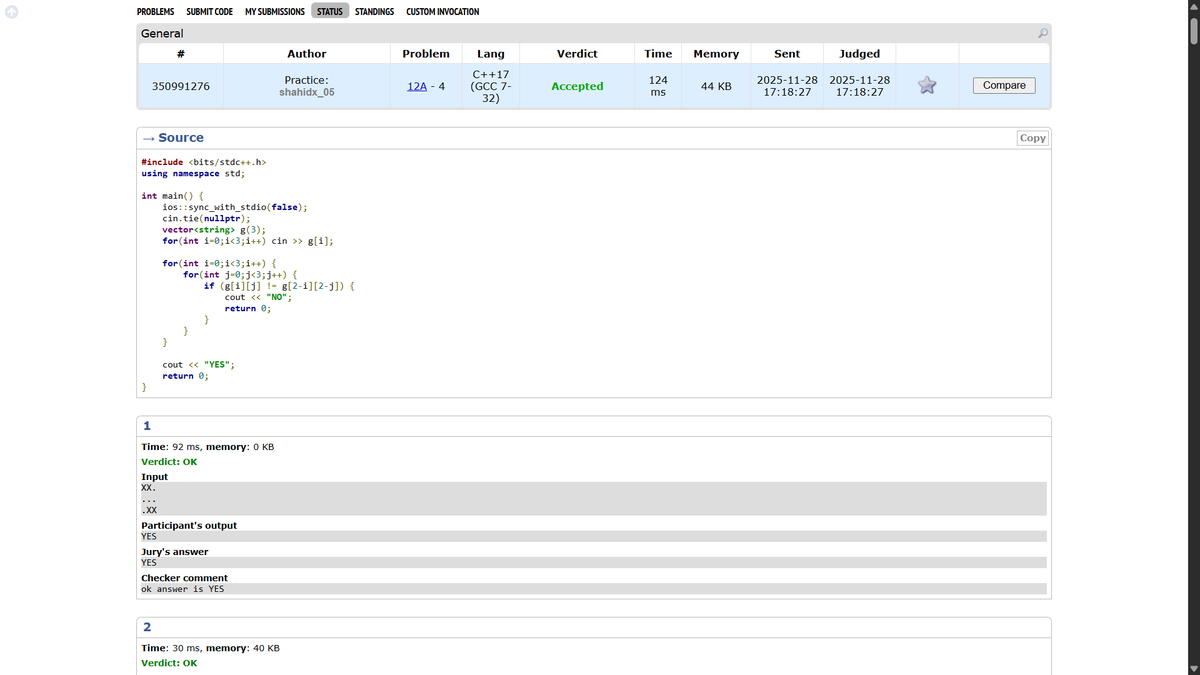Visit shahidx_05 profile link
The width and height of the screenshot is (1200, 675).
pyautogui.click(x=307, y=92)
